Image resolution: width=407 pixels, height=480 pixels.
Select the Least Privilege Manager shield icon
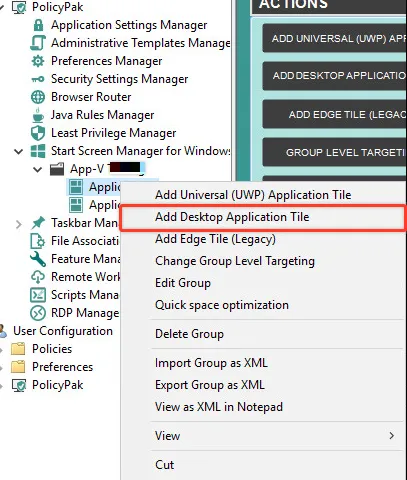(38, 133)
